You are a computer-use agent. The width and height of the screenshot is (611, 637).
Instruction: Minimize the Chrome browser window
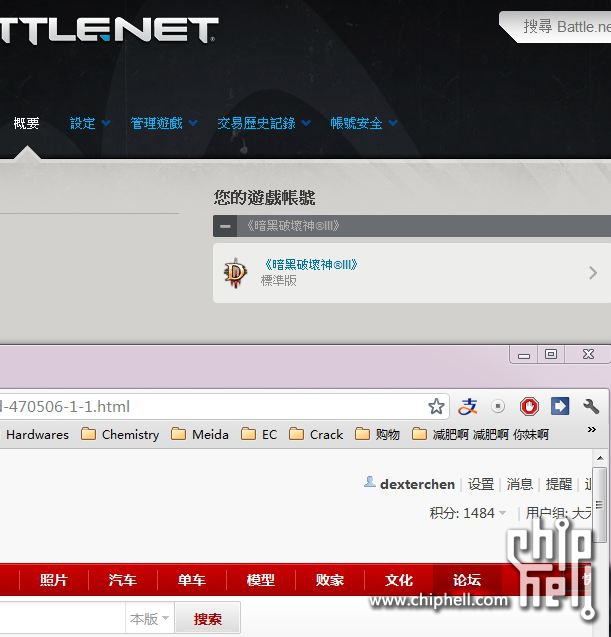pyautogui.click(x=524, y=355)
